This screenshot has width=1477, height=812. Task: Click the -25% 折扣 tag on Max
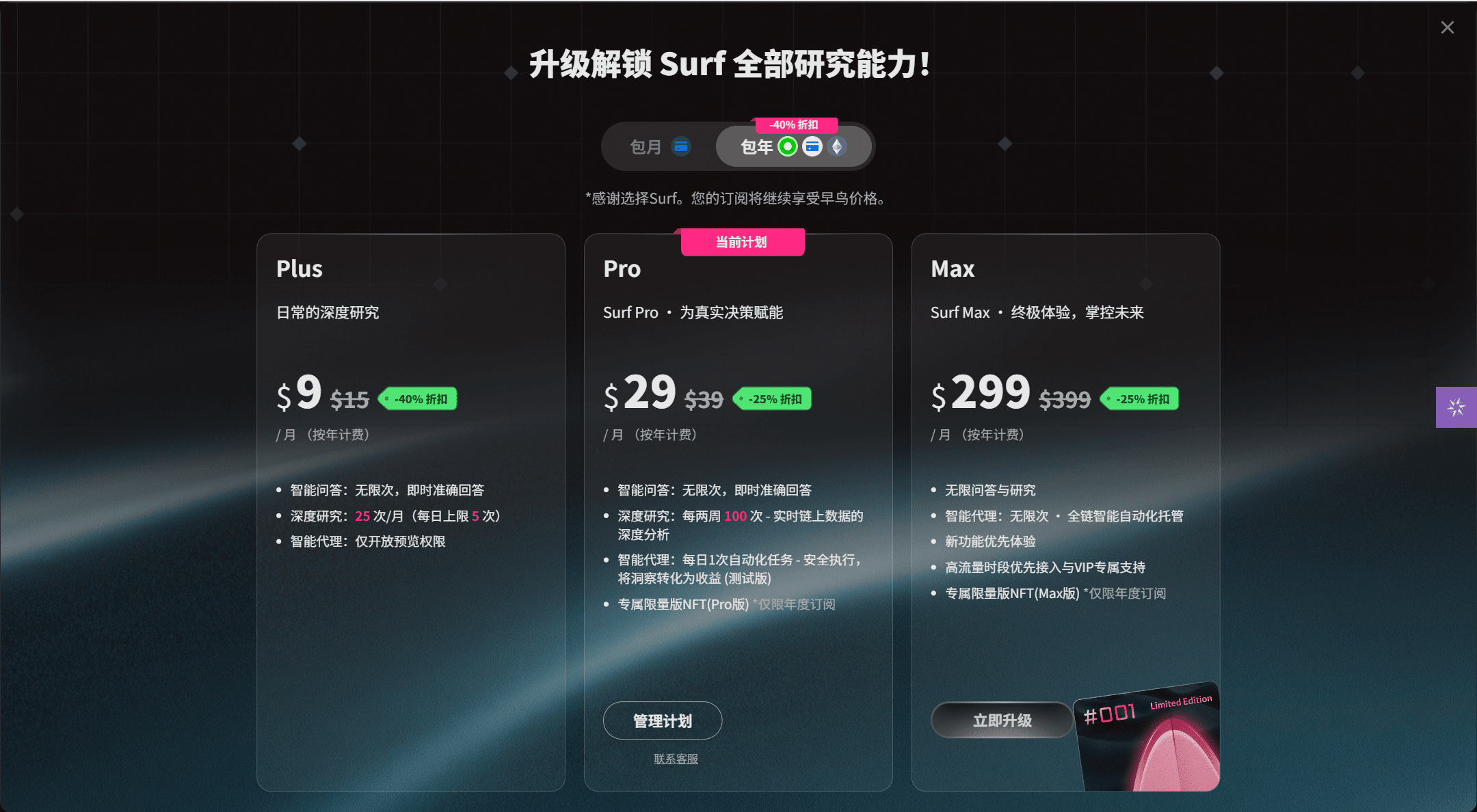[1140, 399]
